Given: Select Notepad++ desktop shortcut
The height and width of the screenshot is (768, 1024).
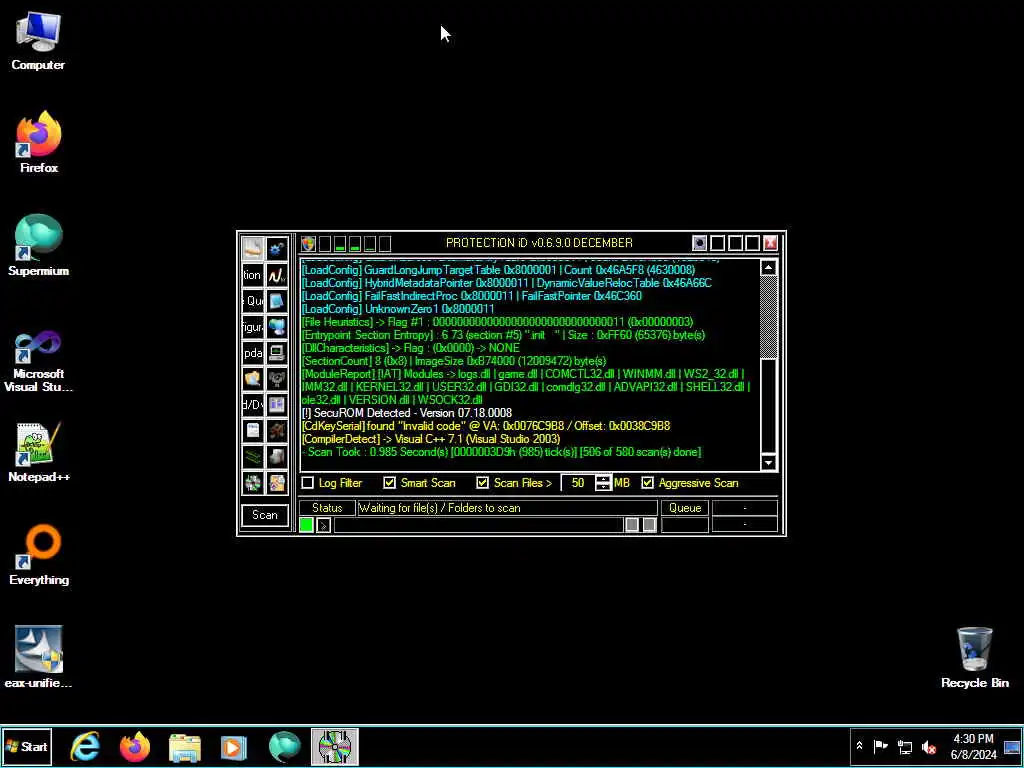Looking at the screenshot, I should 39,452.
